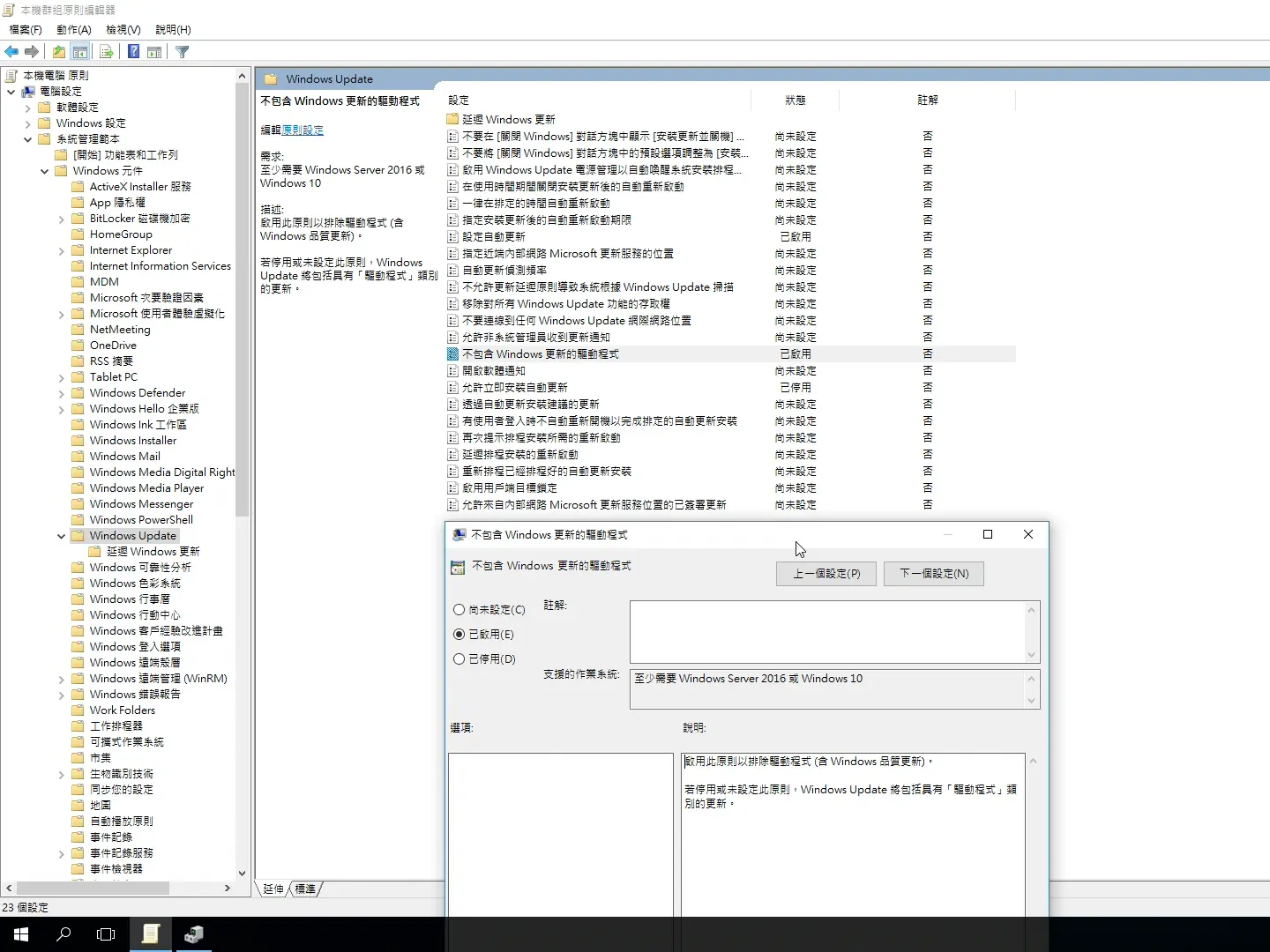The image size is (1270, 952).
Task: Click the Up One Level folder icon
Action: point(58,52)
